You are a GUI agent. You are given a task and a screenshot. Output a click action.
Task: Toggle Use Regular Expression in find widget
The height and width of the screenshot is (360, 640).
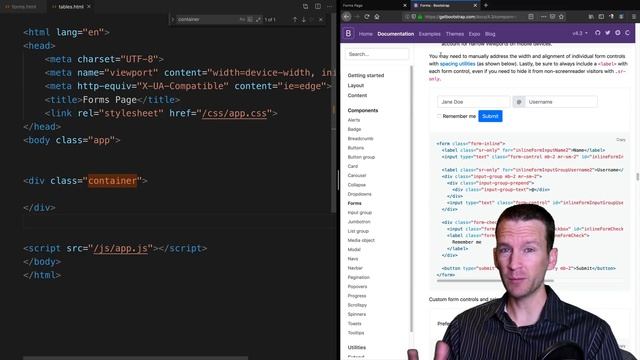point(258,20)
